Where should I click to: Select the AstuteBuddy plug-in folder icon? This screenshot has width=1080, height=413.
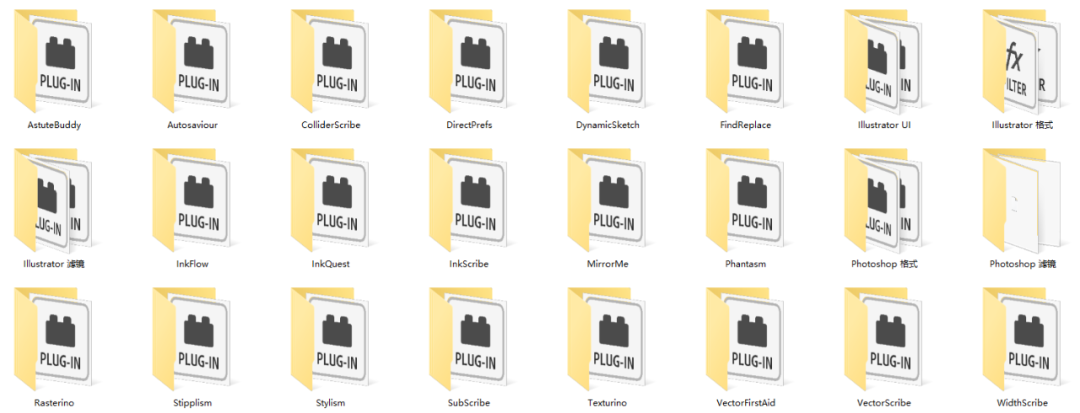tap(54, 61)
